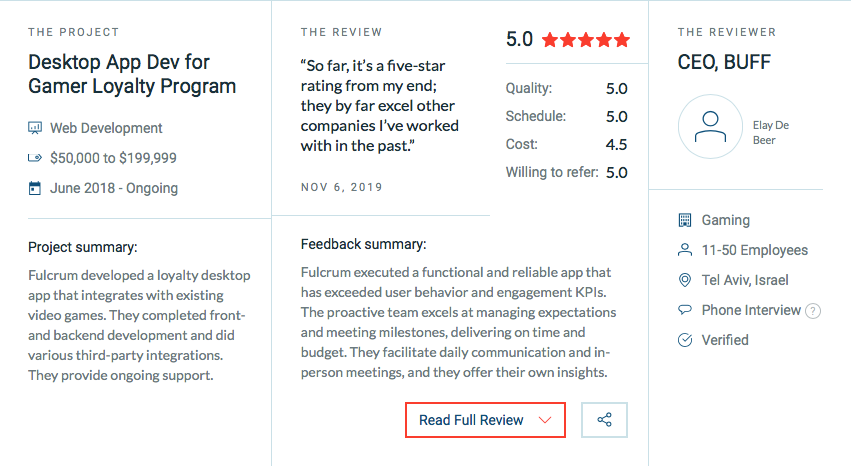Click the red chevron on Read Full Review
The height and width of the screenshot is (466, 851).
[545, 420]
